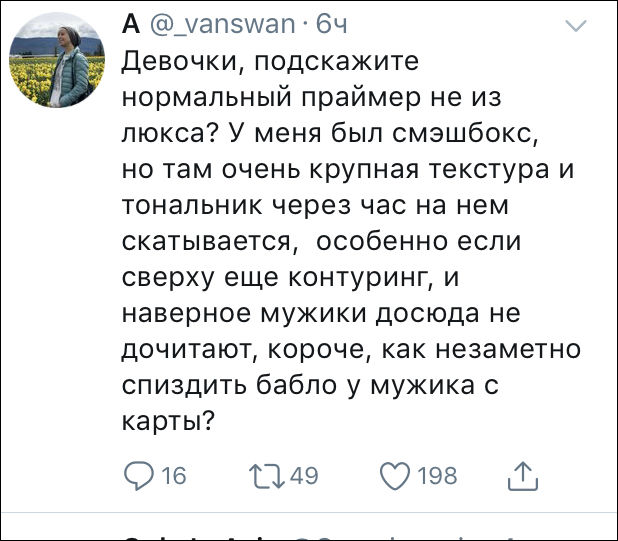The height and width of the screenshot is (541, 618).
Task: Click the likes count "198"
Action: click(x=437, y=477)
